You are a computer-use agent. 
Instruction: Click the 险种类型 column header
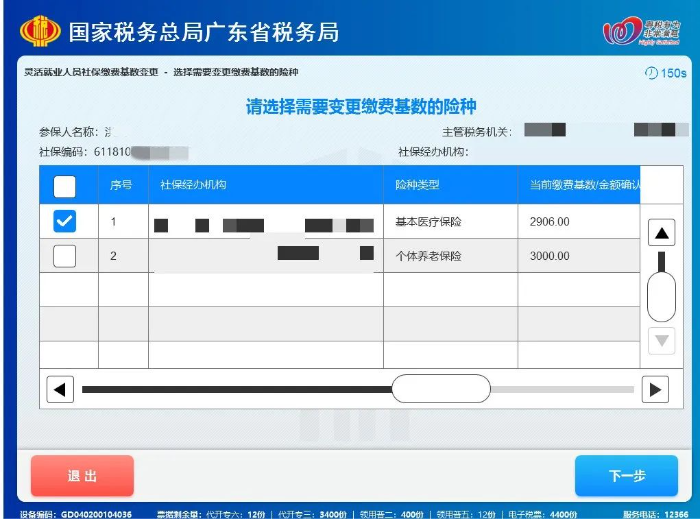418,185
